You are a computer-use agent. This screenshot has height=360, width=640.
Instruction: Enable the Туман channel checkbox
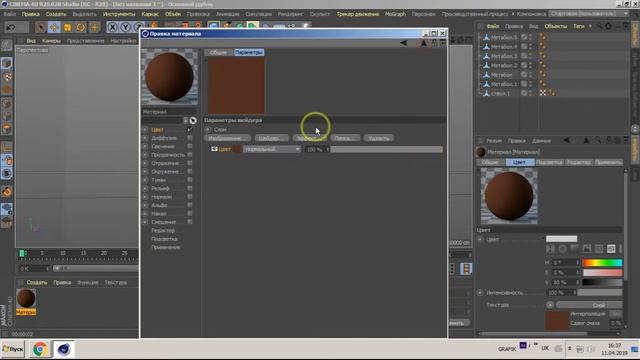tap(190, 180)
